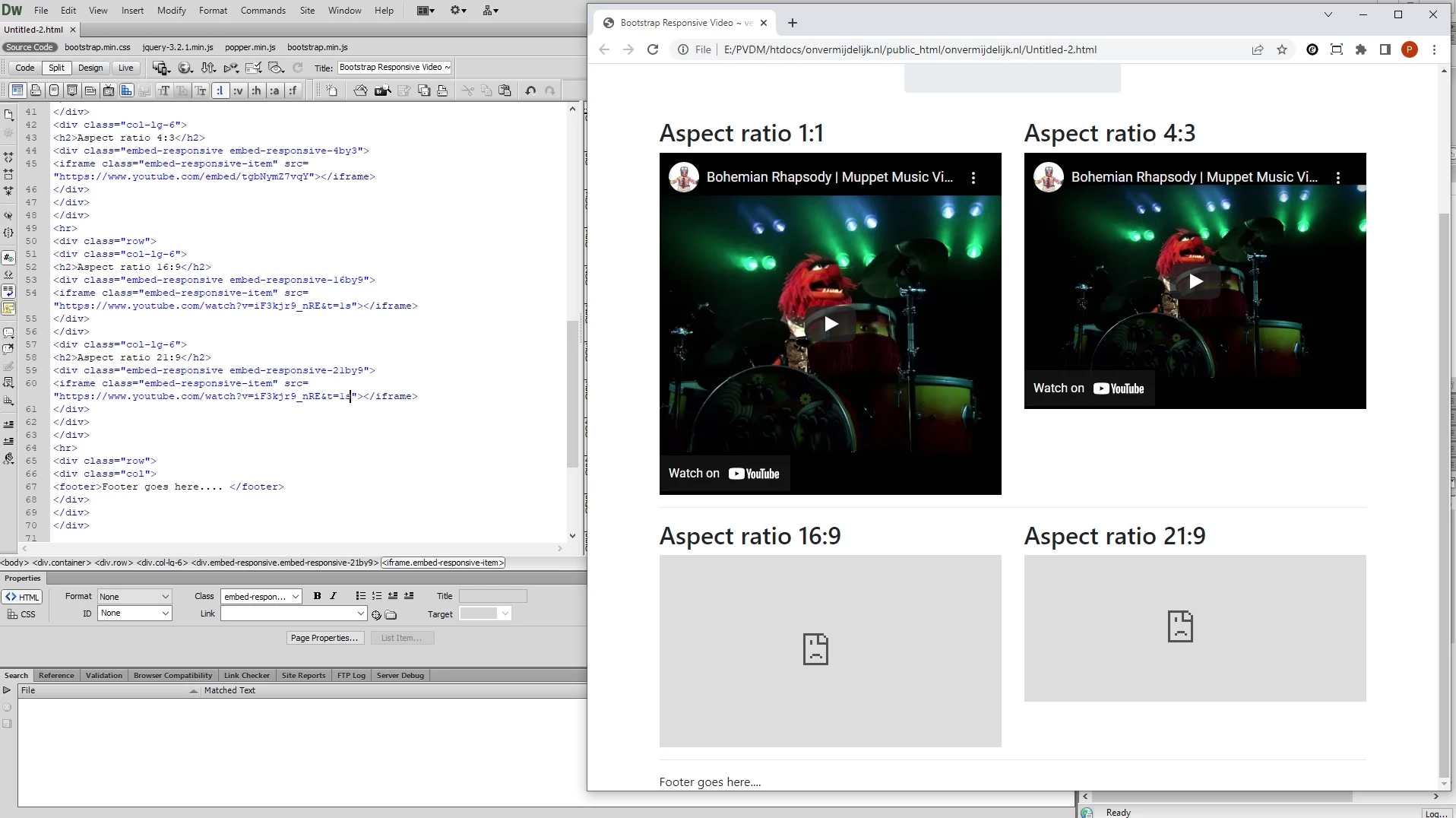This screenshot has width=1456, height=818.
Task: Click the Open folder icon in standard toolbar
Action: 360,90
